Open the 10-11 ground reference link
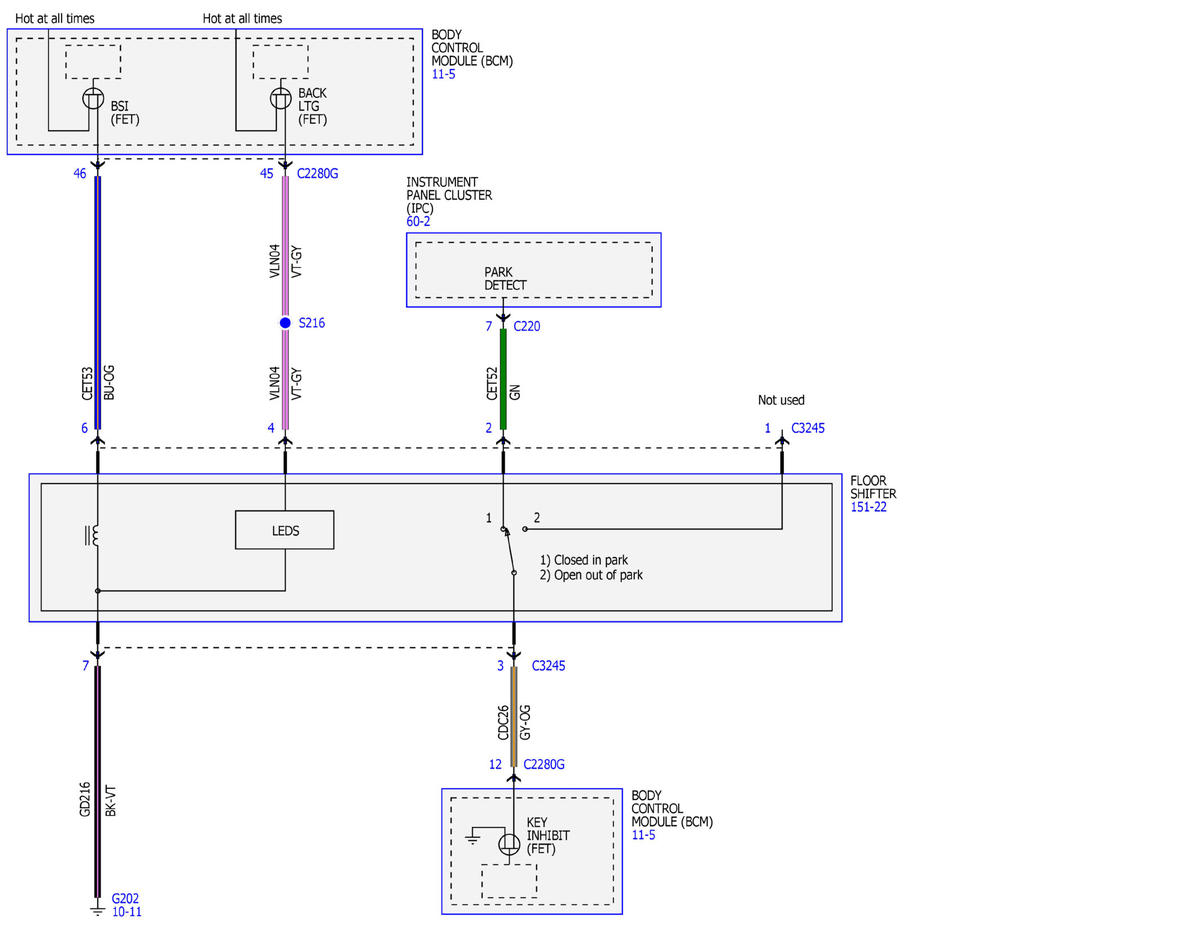Screen dimensions: 1200x927 coord(126,912)
